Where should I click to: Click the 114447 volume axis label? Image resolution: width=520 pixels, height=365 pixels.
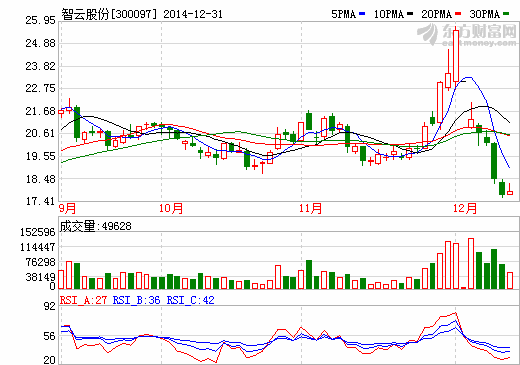pyautogui.click(x=38, y=247)
